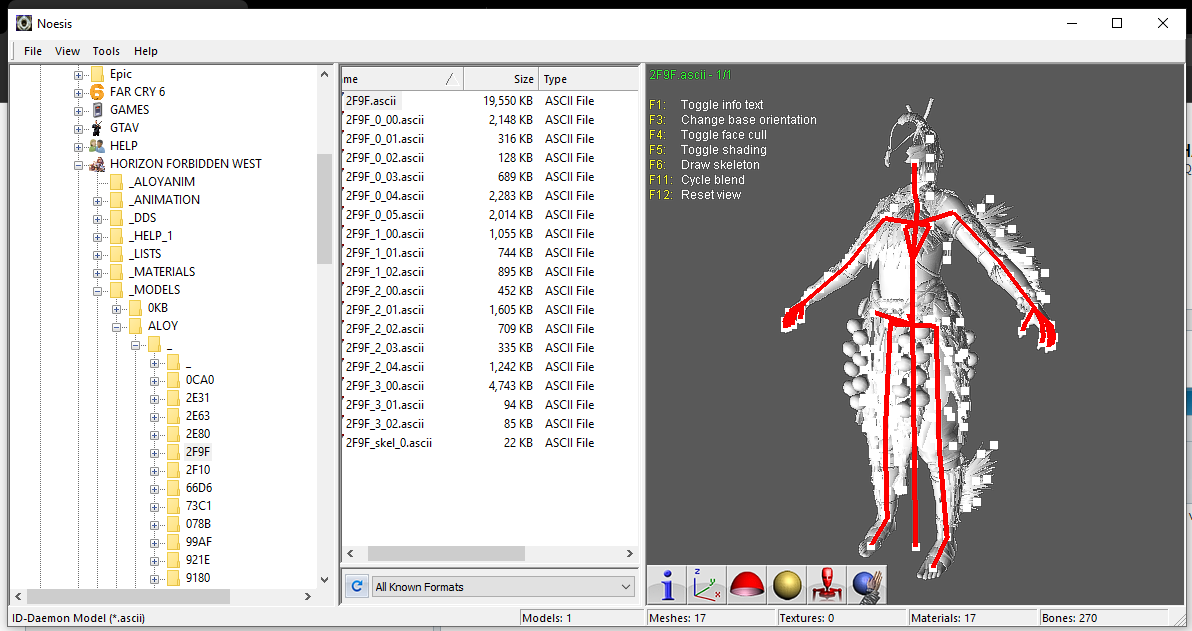The height and width of the screenshot is (631, 1192).
Task: Expand the 0KB folder node
Action: click(116, 309)
